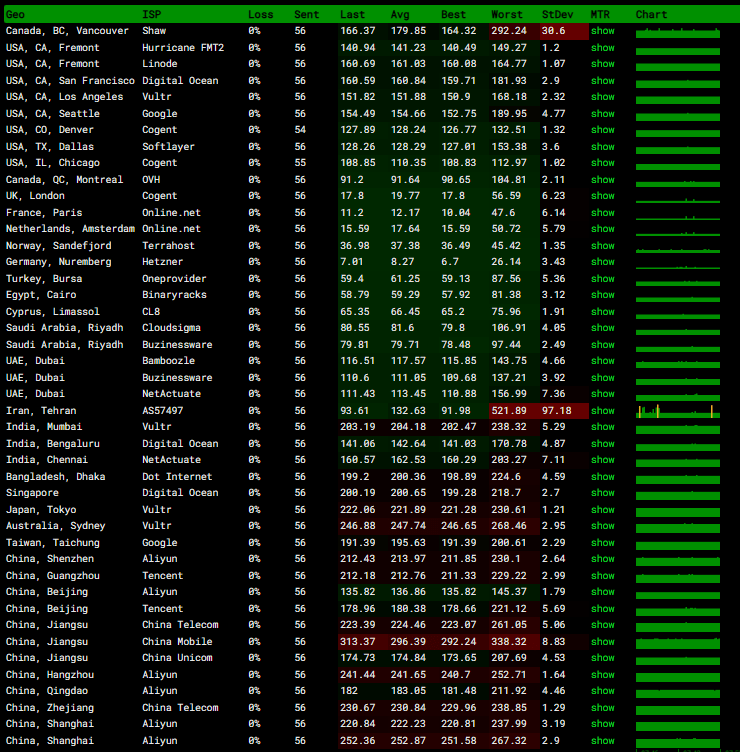Click the ISP name Dot Internet
740x752 pixels.
[x=177, y=477]
